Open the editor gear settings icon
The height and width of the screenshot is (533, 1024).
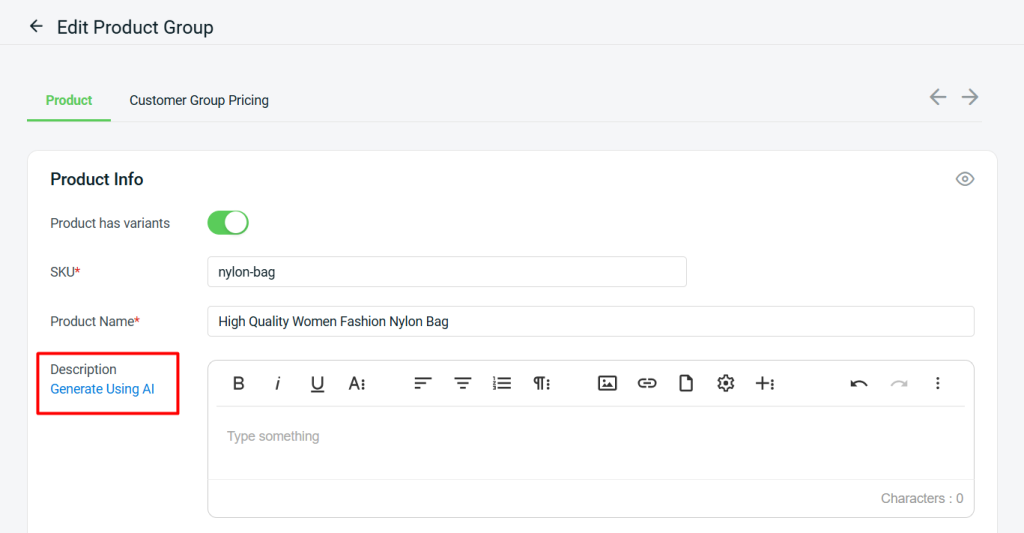(726, 383)
